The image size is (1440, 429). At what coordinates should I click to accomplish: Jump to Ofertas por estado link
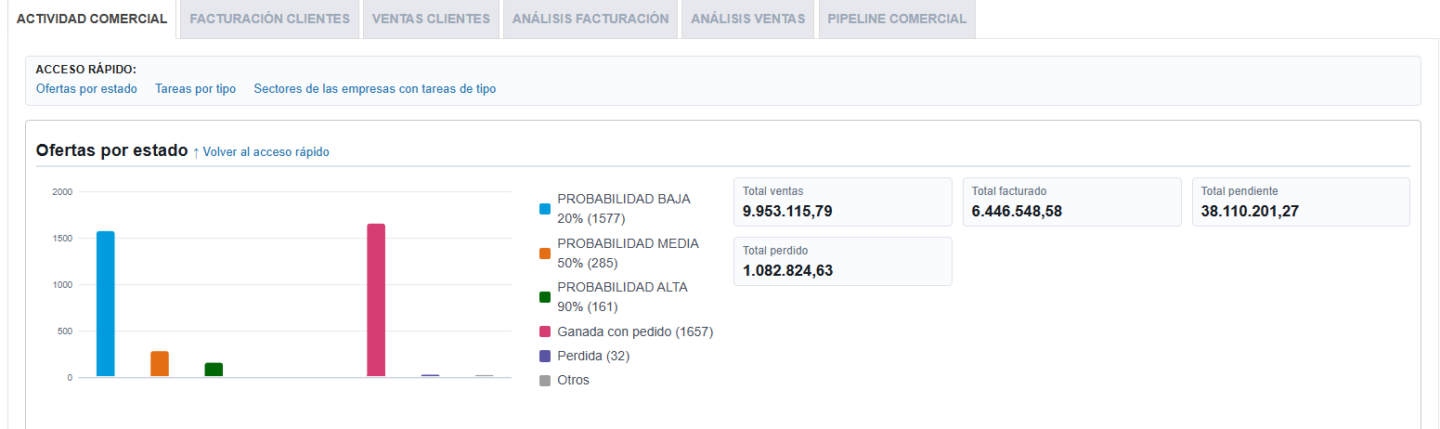tap(86, 89)
